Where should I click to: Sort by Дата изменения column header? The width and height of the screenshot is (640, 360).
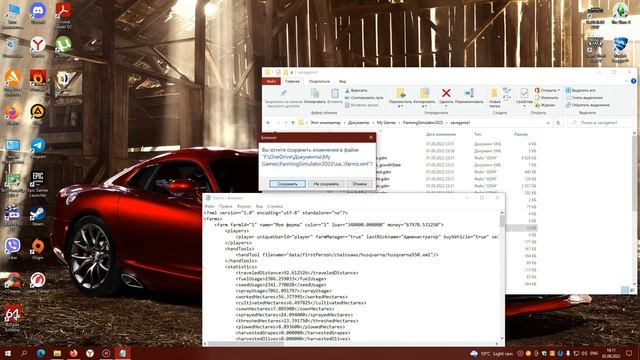click(441, 134)
